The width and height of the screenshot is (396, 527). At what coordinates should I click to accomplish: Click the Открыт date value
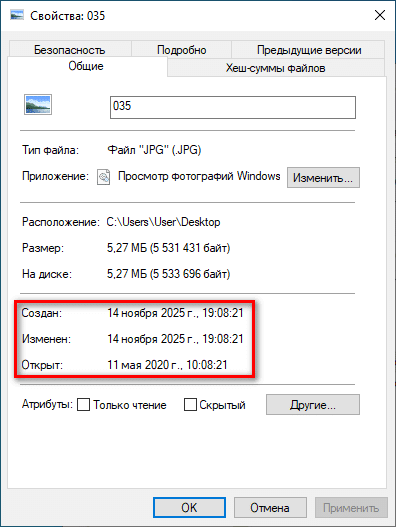coord(167,365)
